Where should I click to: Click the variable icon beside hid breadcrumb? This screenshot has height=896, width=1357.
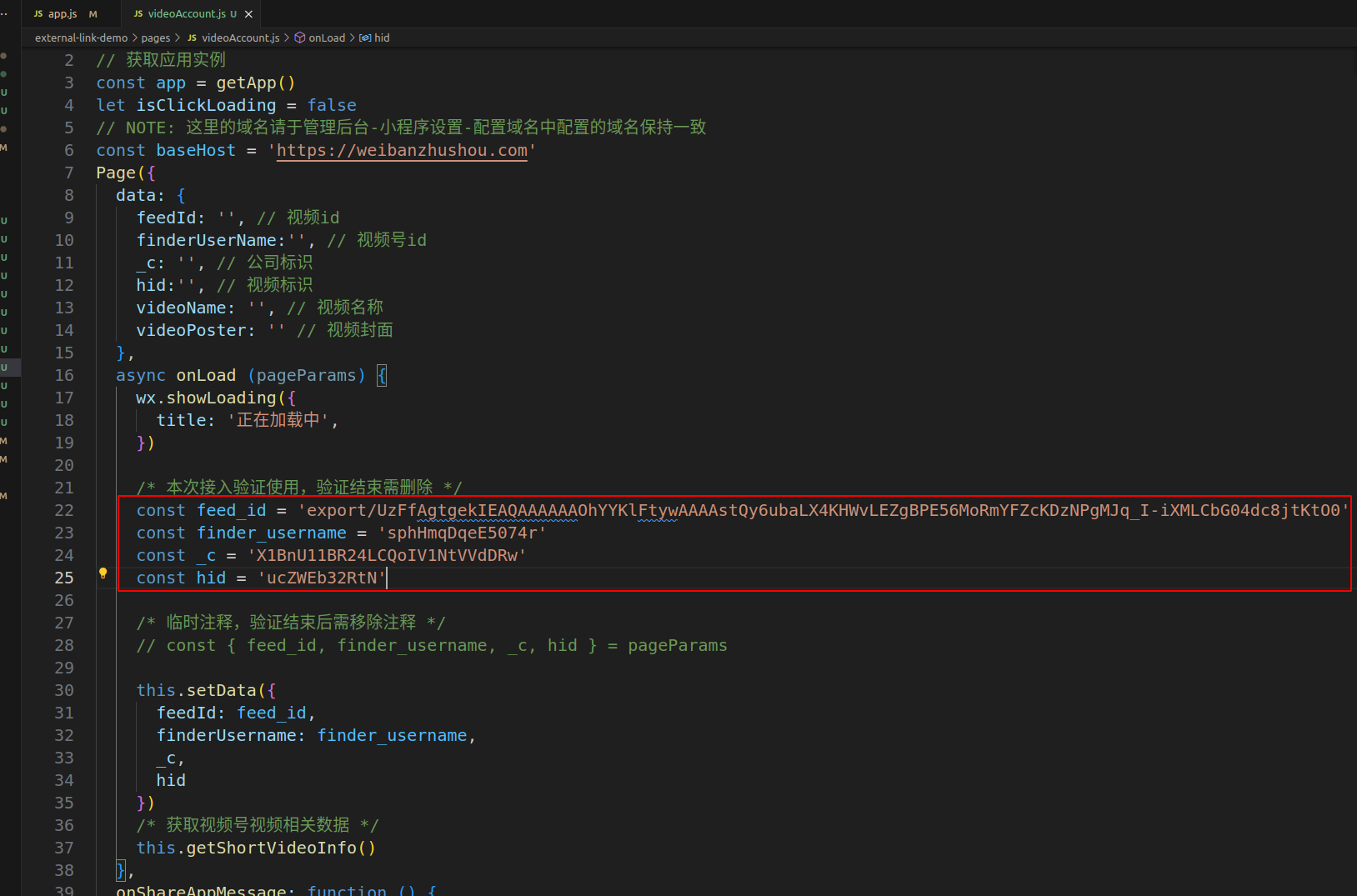click(x=365, y=38)
